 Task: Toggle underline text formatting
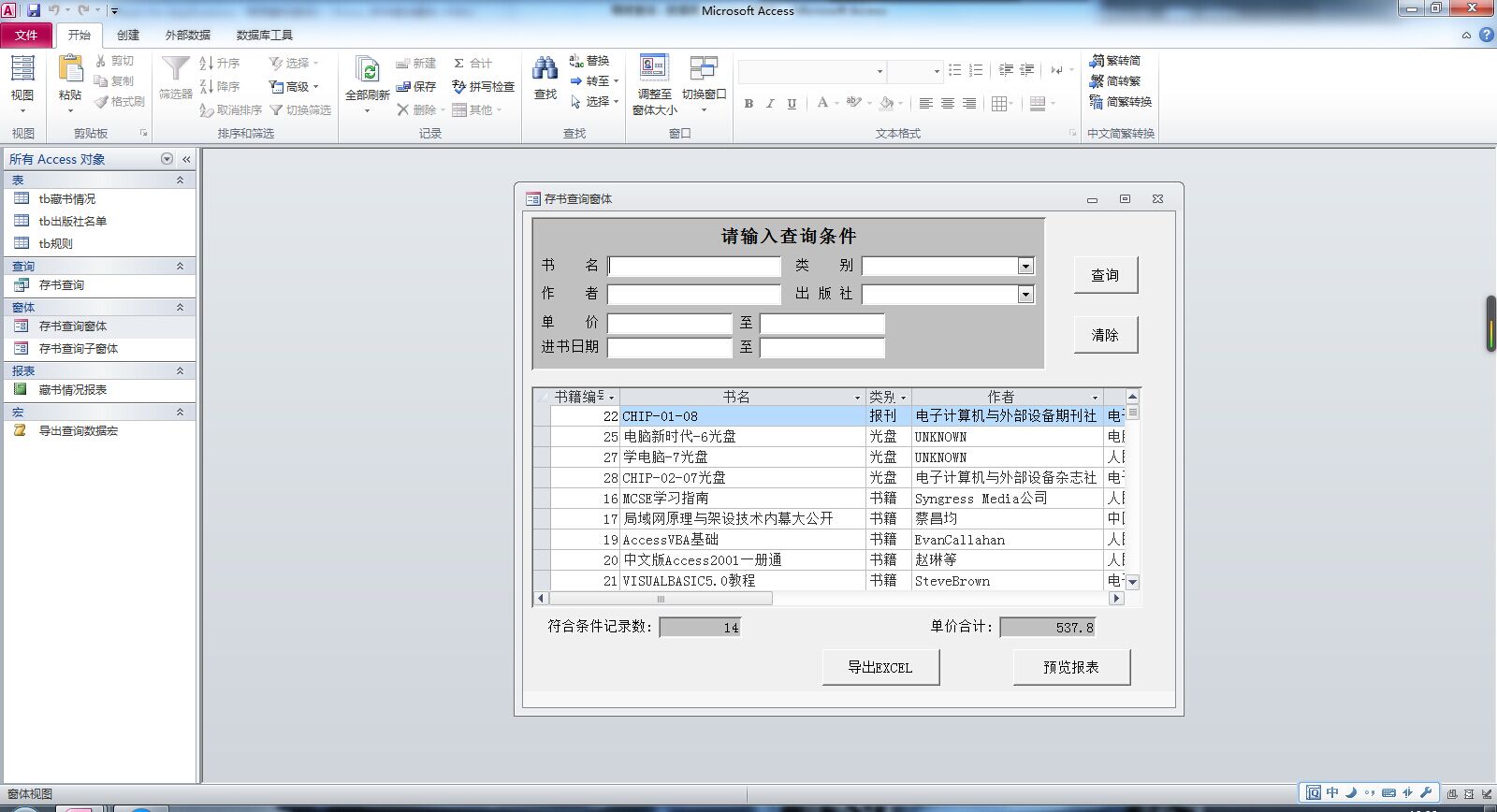pos(792,104)
